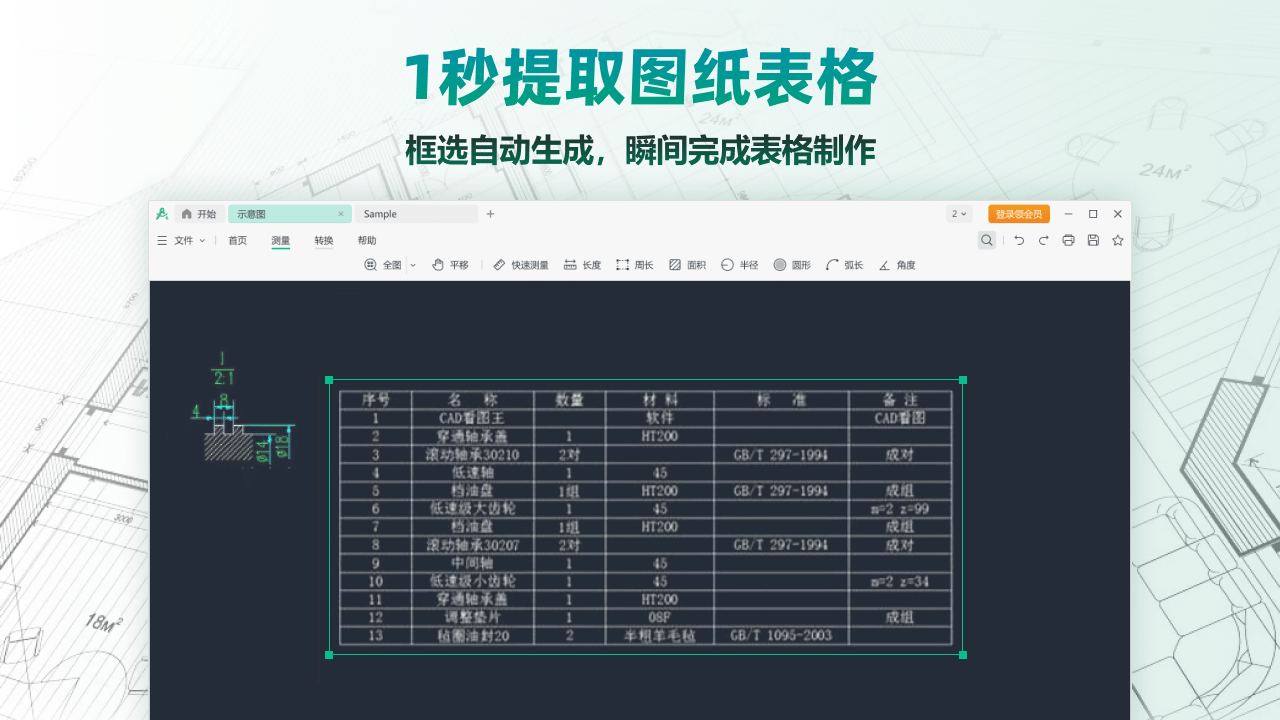The image size is (1280, 720).
Task: Open the tab count dropdown showing 2
Action: (x=959, y=214)
